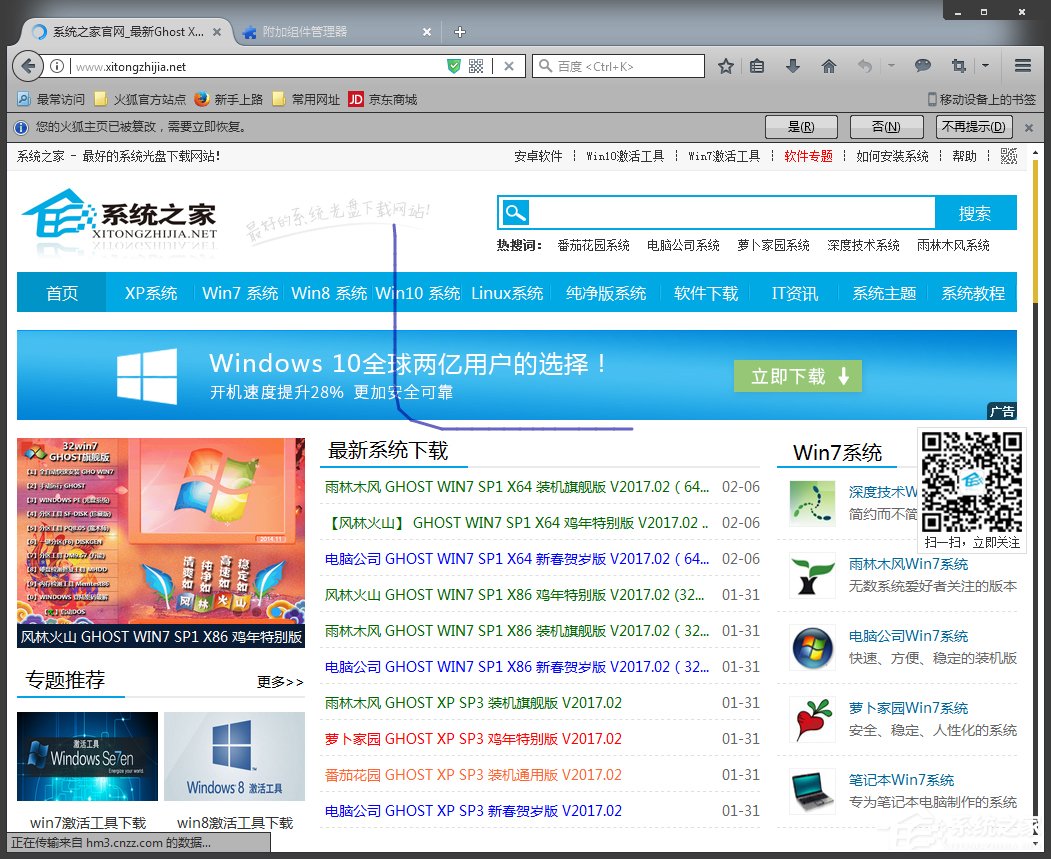
Task: Click inside the www.xitongzhijia.net address bar
Action: 250,65
